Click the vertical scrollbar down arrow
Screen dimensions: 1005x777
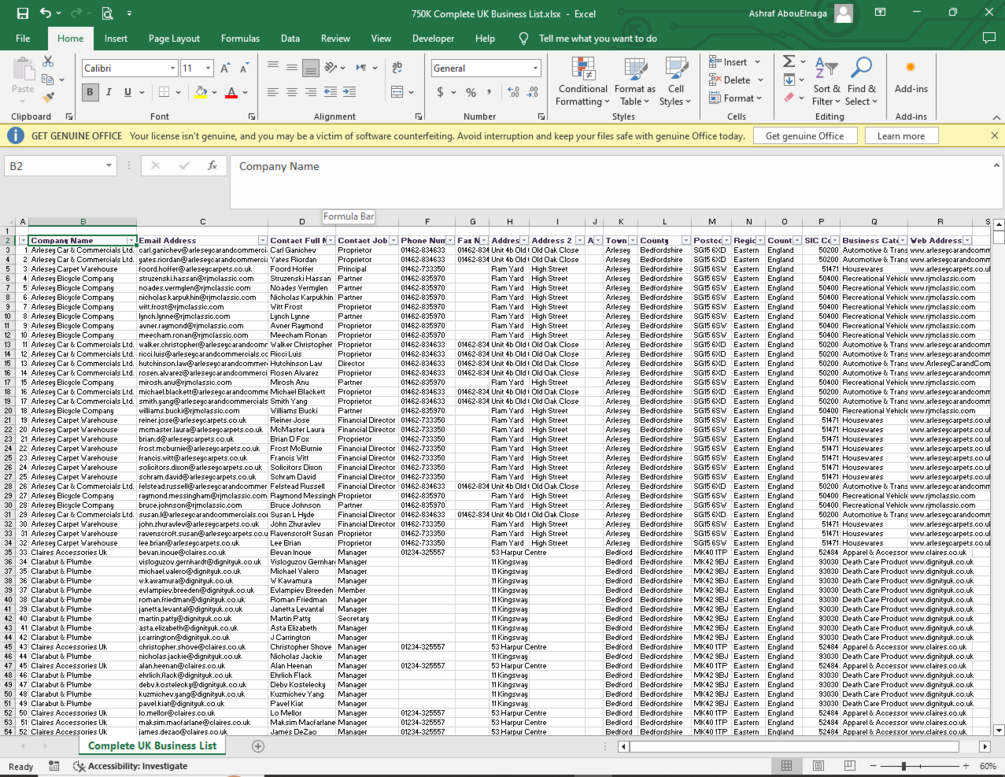[x=999, y=730]
